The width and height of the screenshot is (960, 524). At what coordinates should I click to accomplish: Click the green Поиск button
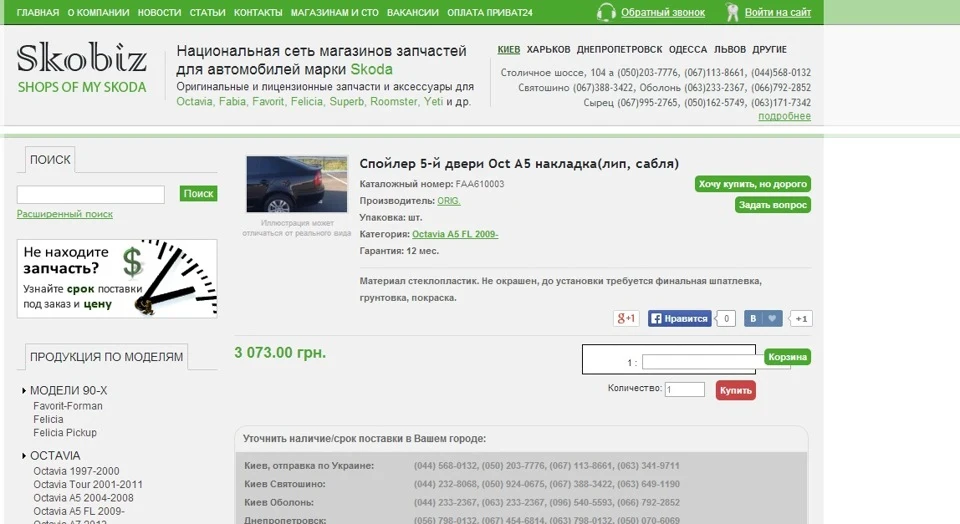198,193
